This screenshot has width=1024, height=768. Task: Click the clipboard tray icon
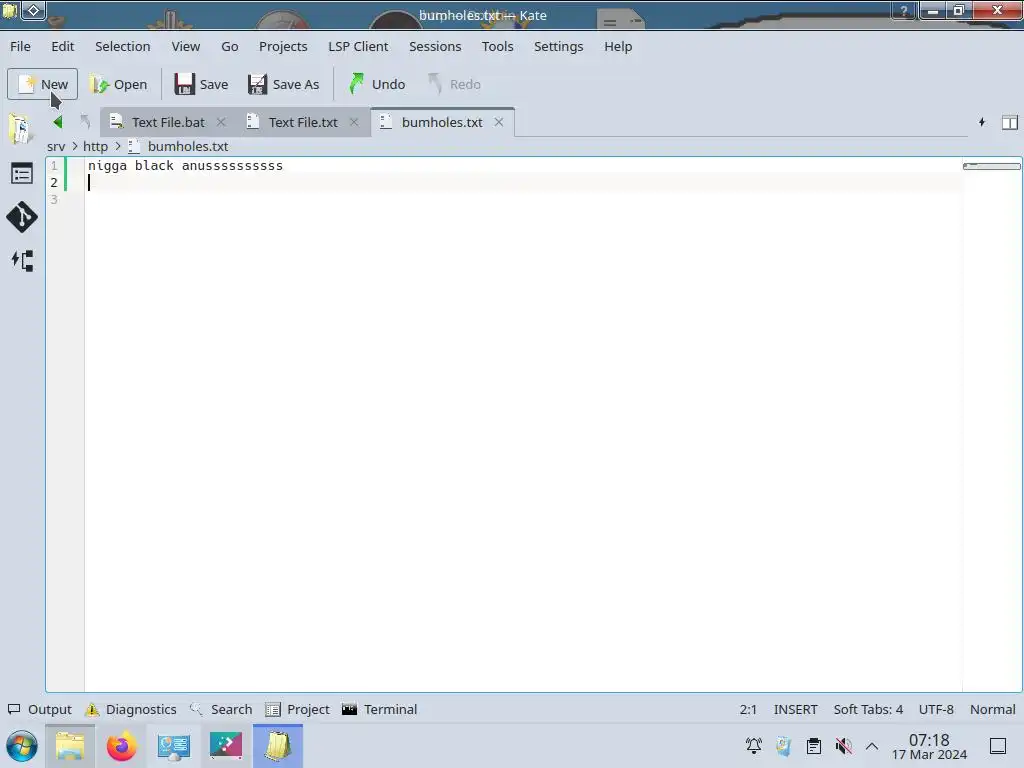[x=814, y=745]
